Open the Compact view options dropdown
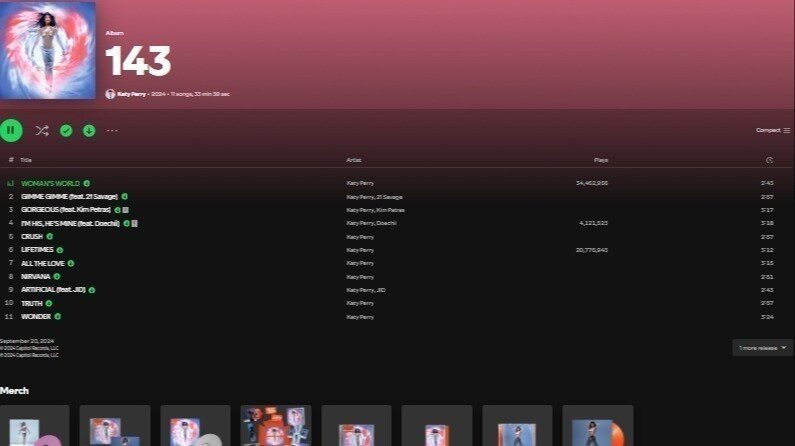Image resolution: width=795 pixels, height=446 pixels. point(772,130)
